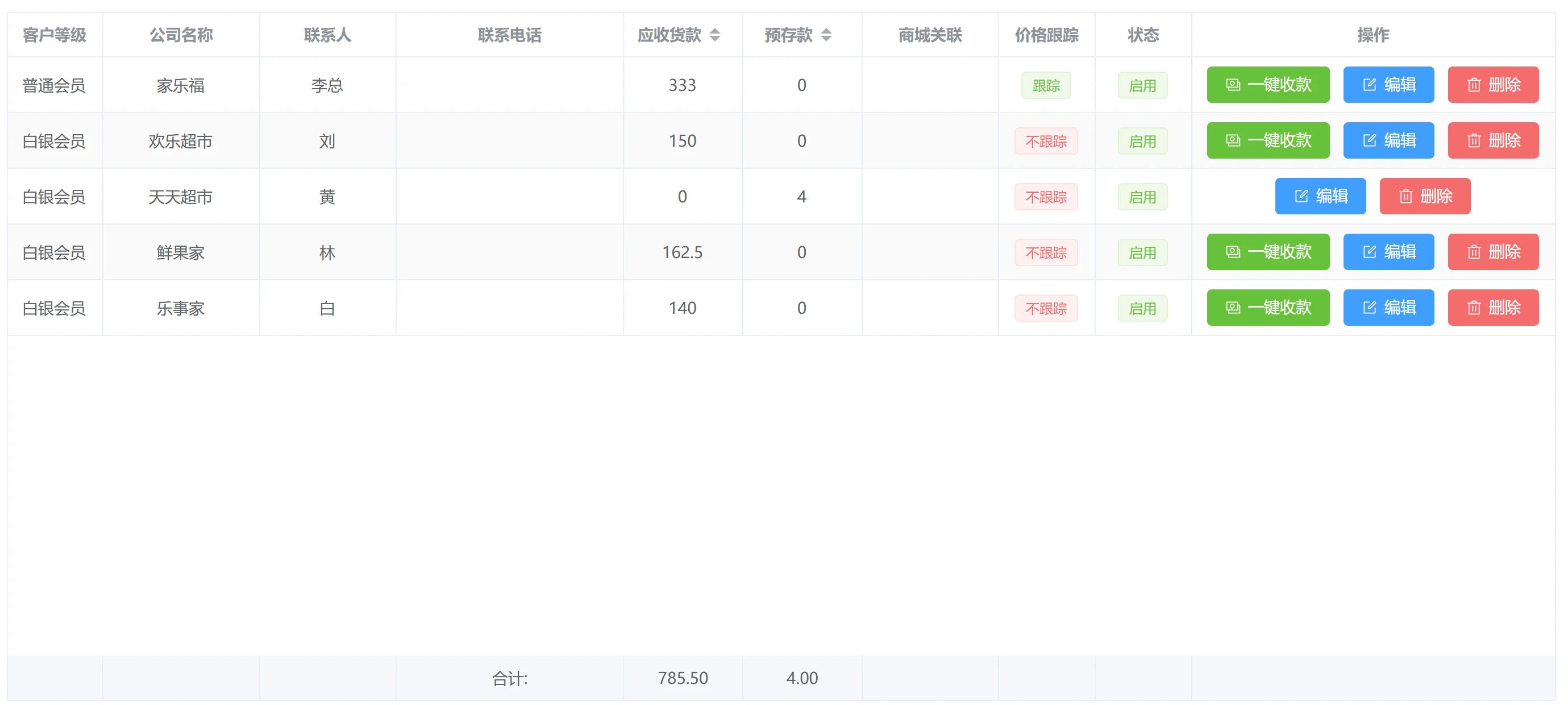This screenshot has height=705, width=1568.
Task: Click the 编辑 button on the 乐事家 row
Action: [x=1388, y=308]
